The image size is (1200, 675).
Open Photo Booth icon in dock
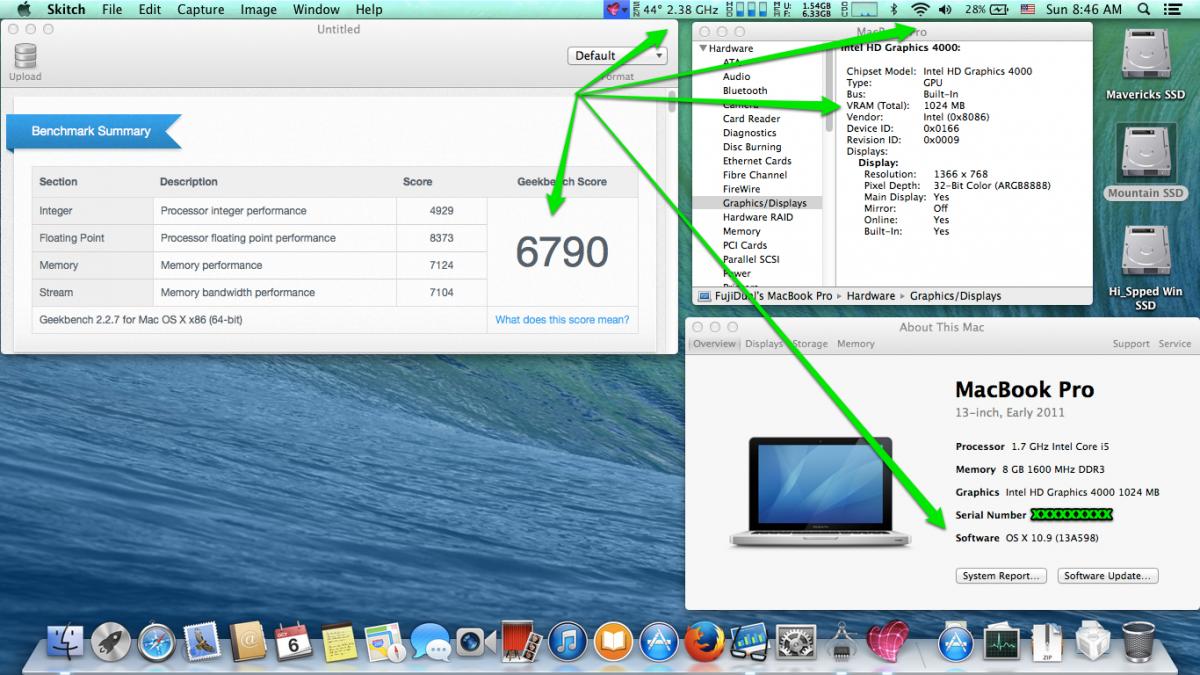(521, 641)
